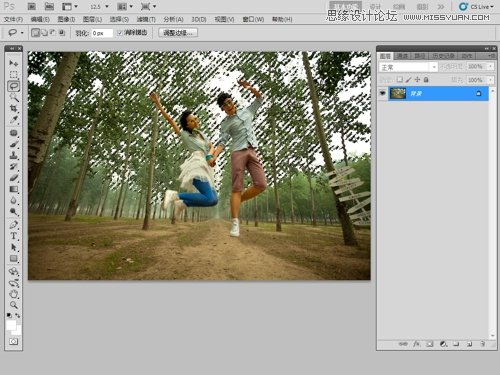Choose the New Selection mode
This screenshot has height=375, width=500.
click(x=35, y=33)
